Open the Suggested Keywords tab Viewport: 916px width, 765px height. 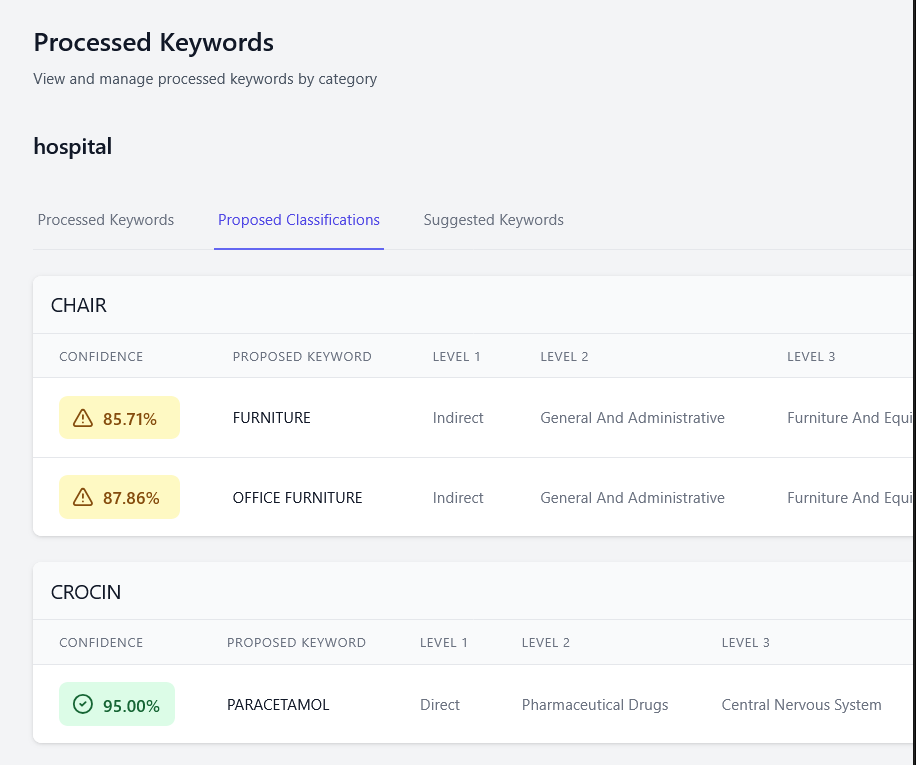tap(493, 220)
